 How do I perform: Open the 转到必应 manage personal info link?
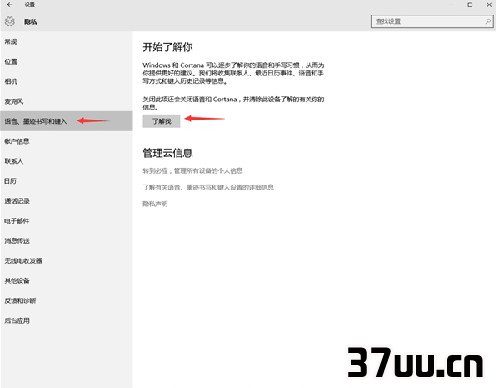pos(192,171)
